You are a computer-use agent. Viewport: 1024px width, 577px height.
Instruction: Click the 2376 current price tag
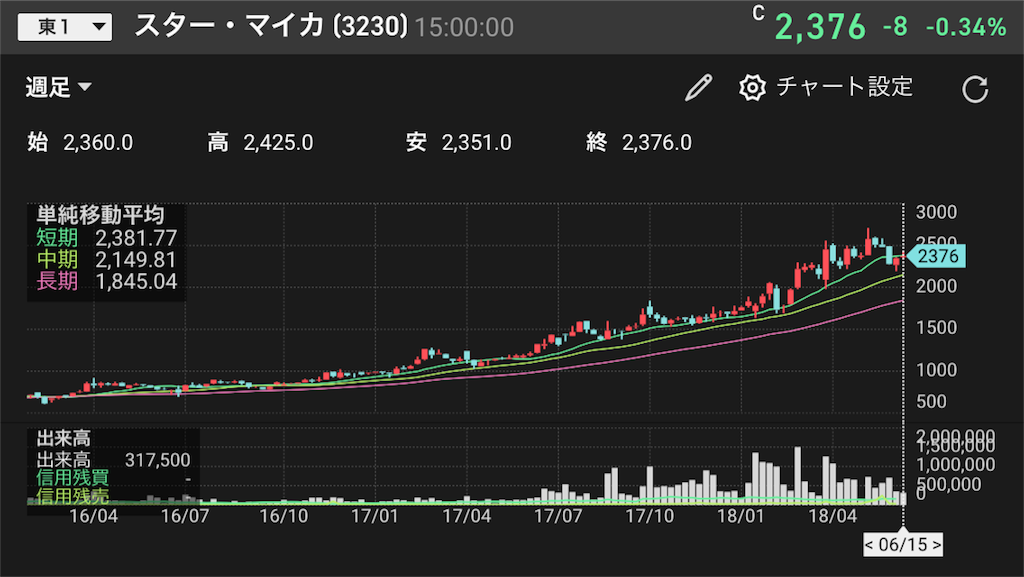click(936, 256)
